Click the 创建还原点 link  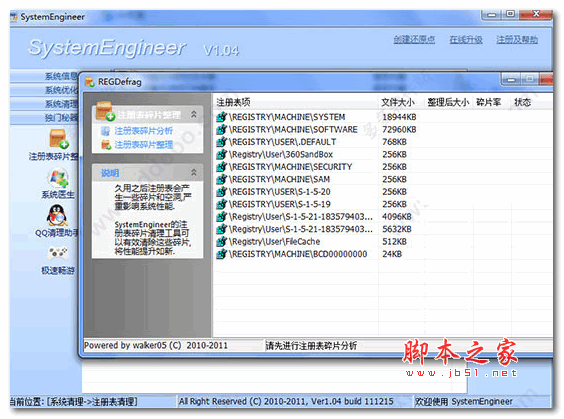point(414,40)
